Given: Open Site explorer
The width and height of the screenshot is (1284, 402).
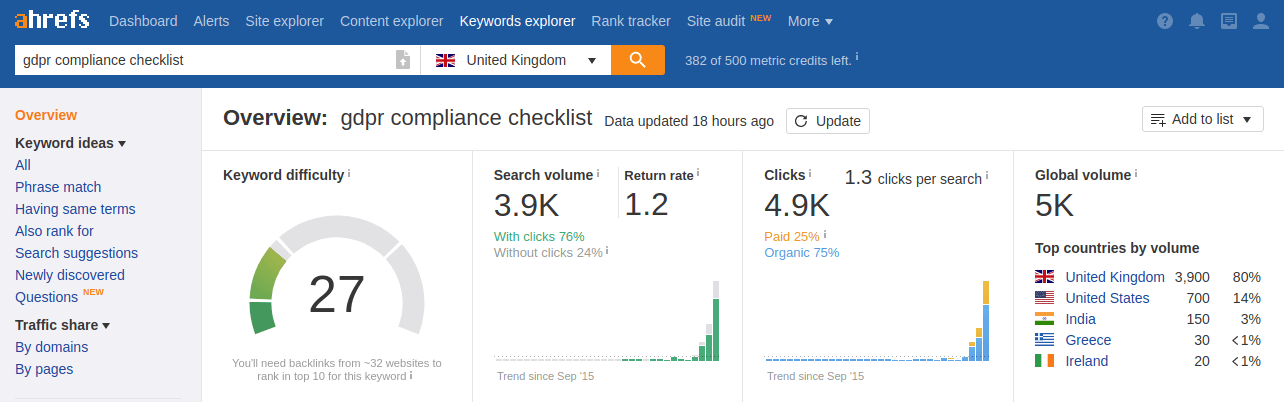Looking at the screenshot, I should click(x=284, y=21).
